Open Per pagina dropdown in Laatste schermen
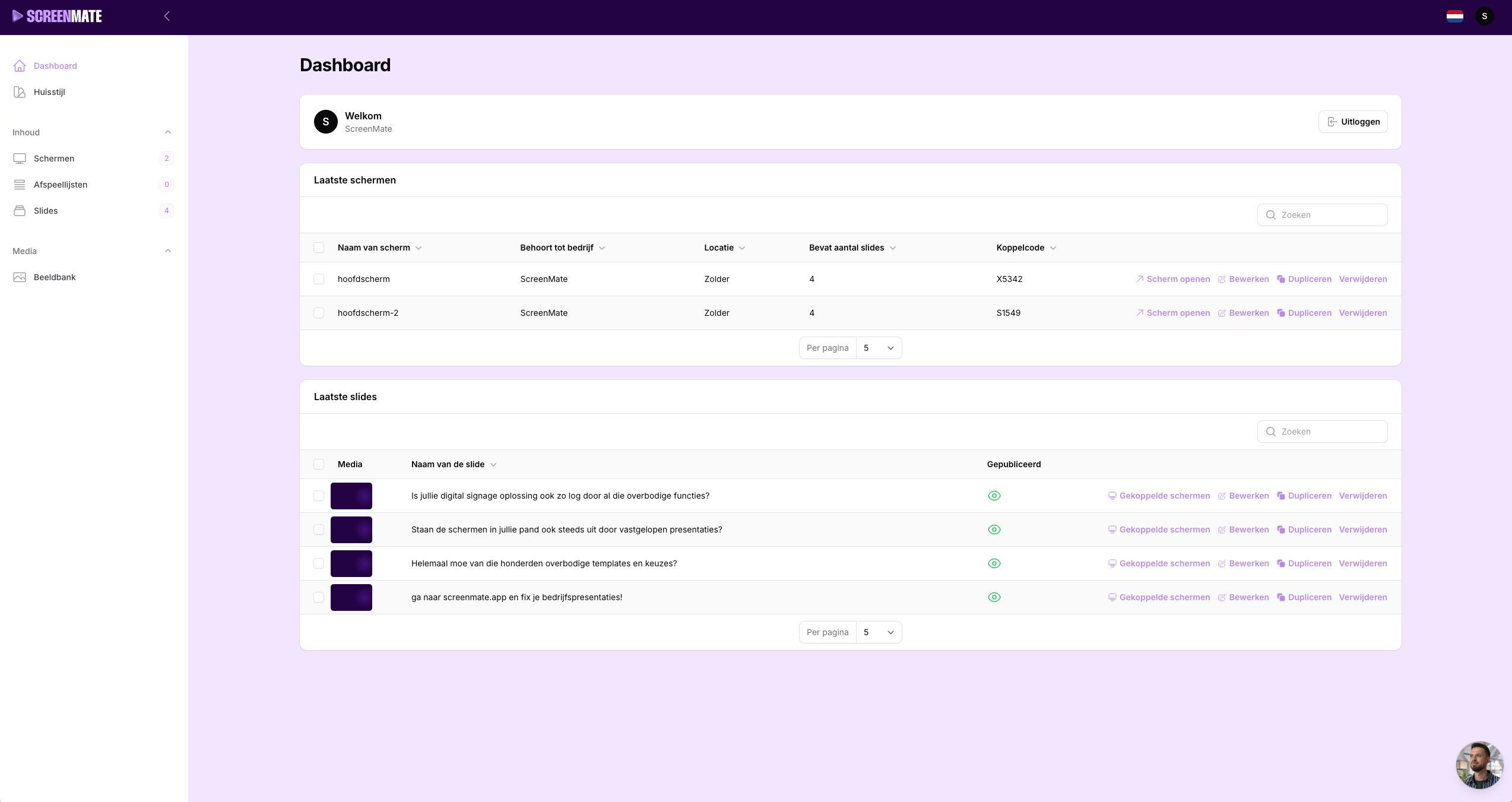Screen dimensions: 1512x802 pyautogui.click(x=879, y=348)
